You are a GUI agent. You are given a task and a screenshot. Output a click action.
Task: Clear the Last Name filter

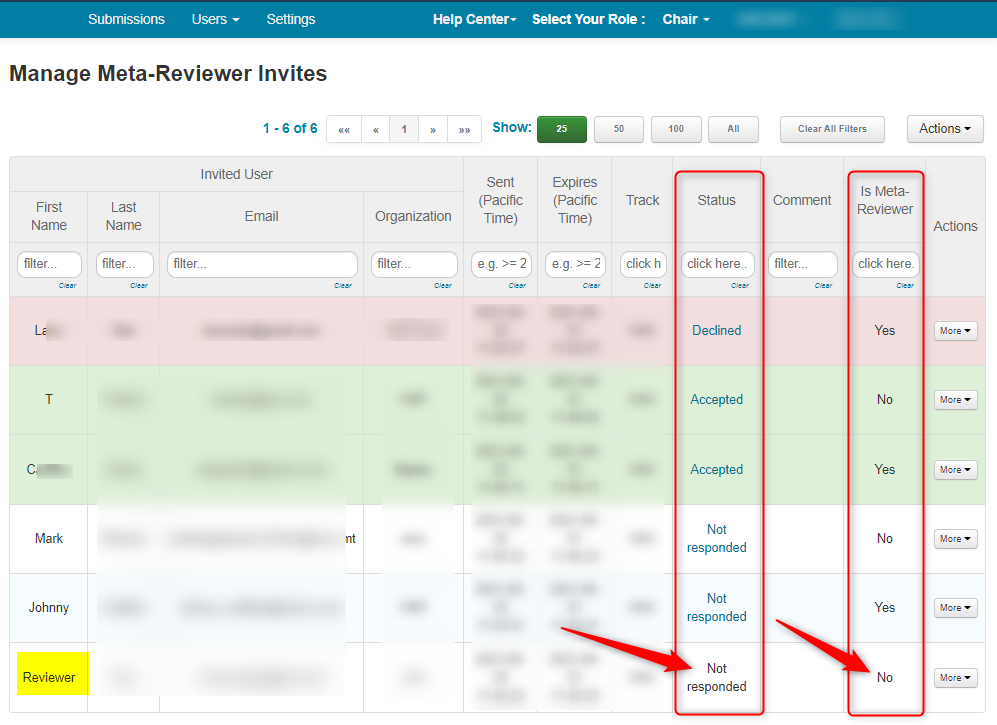pos(139,286)
